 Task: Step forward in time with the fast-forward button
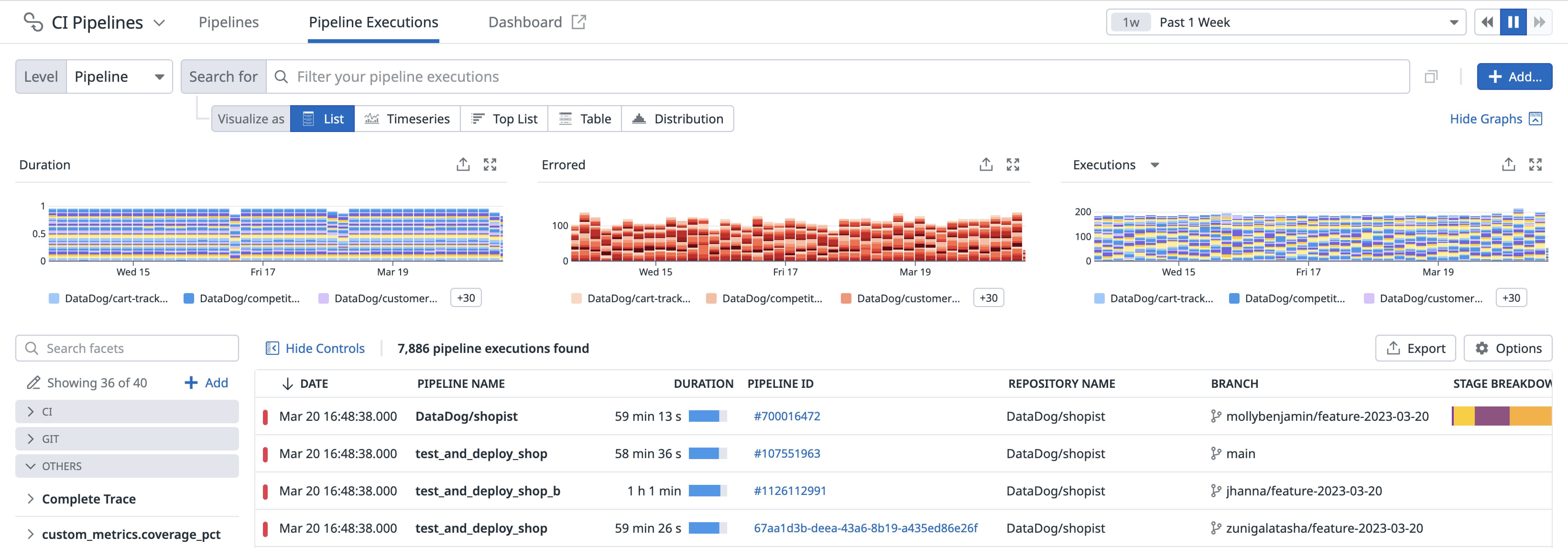point(1539,22)
